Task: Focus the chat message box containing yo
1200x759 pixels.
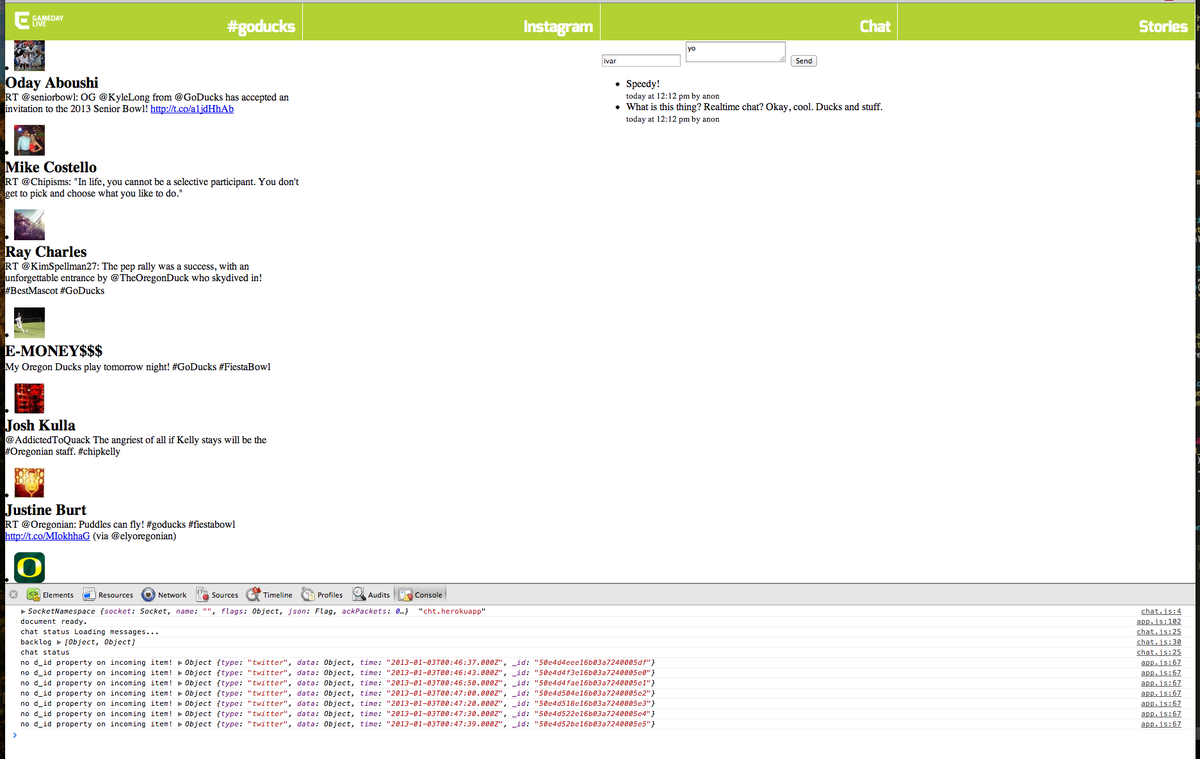Action: click(735, 52)
